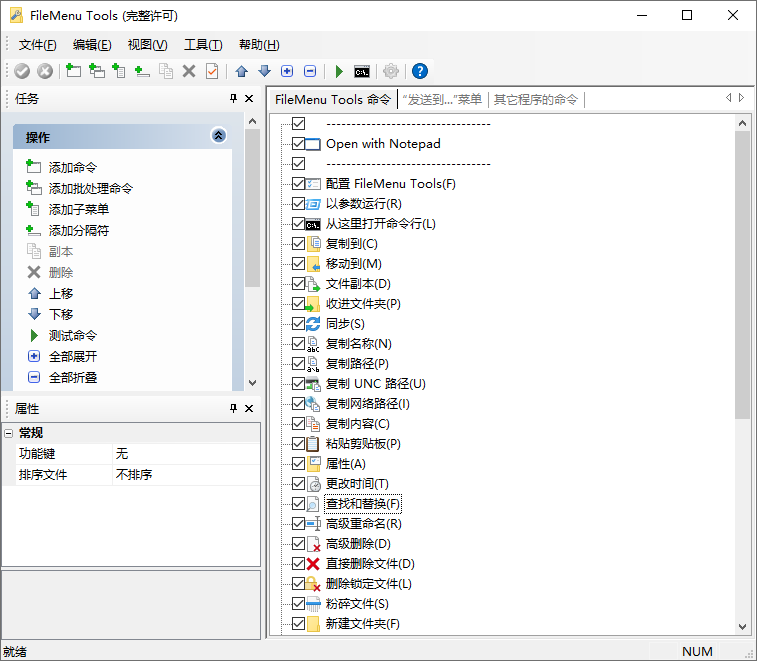Click the move down arrow in toolbar
Screen dimensions: 757x661
click(264, 71)
